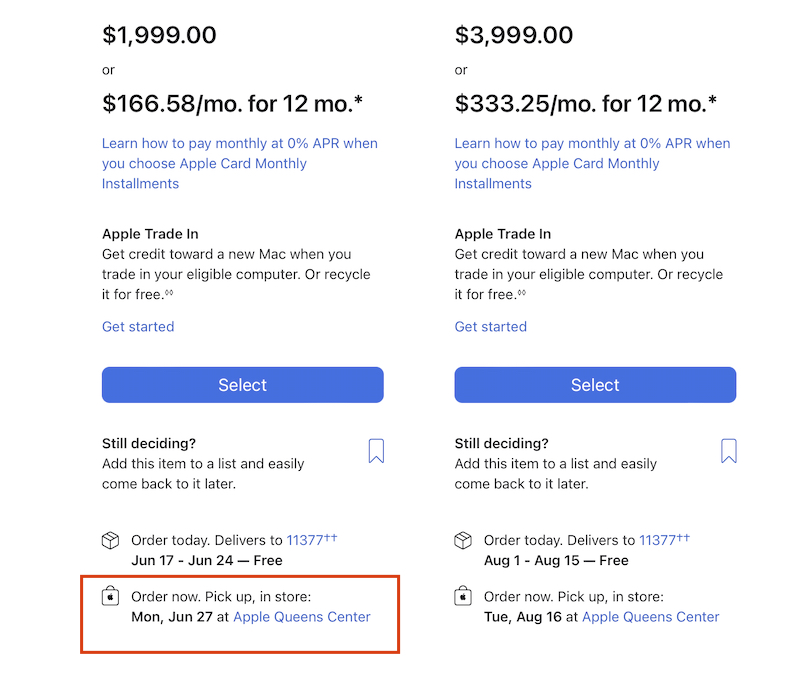800x674 pixels.
Task: Change ZIP code 11377 for Jun 17 delivery
Action: tap(306, 540)
